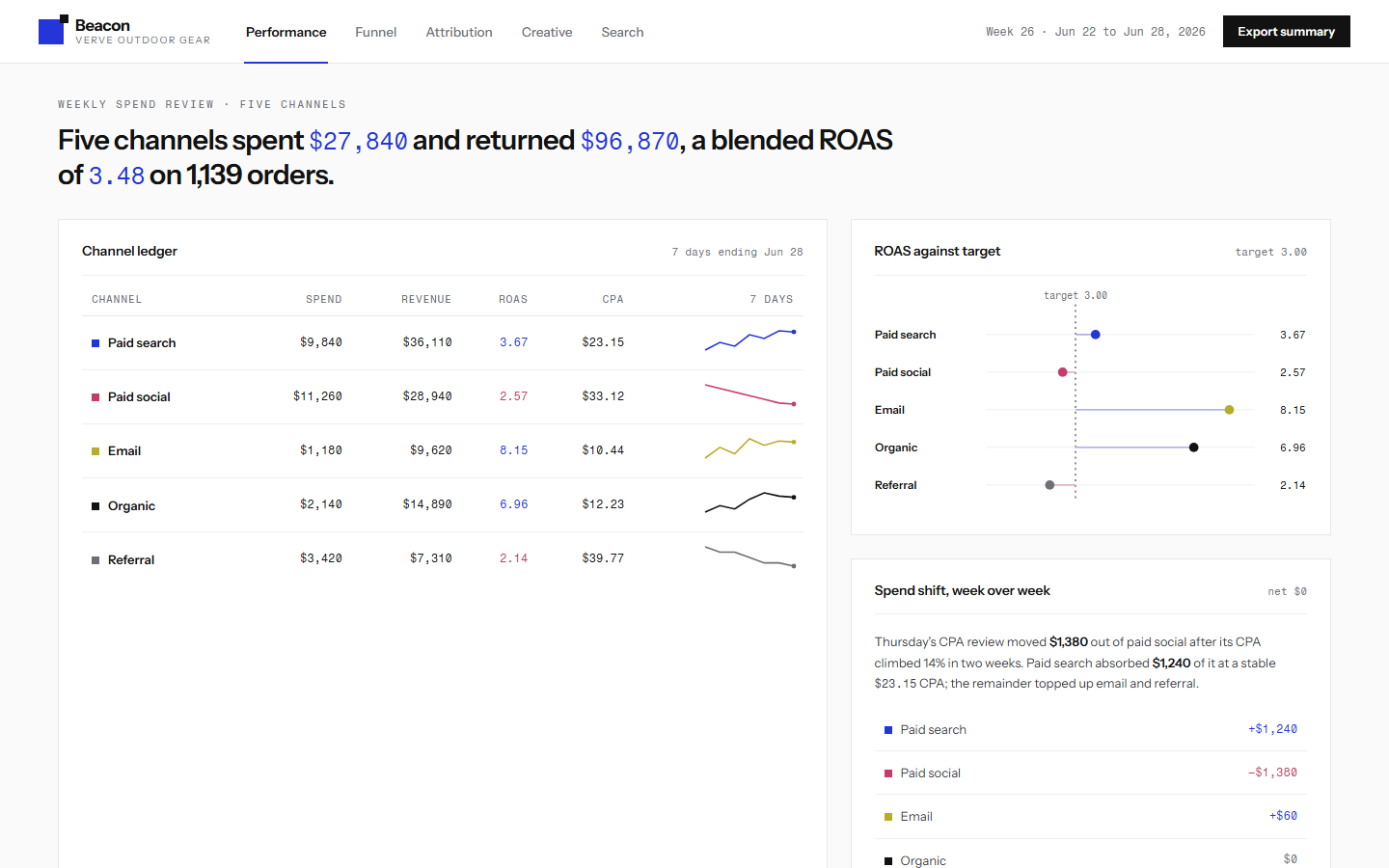1389x868 pixels.
Task: Click the $10.44 CPA value
Action: coord(603,450)
